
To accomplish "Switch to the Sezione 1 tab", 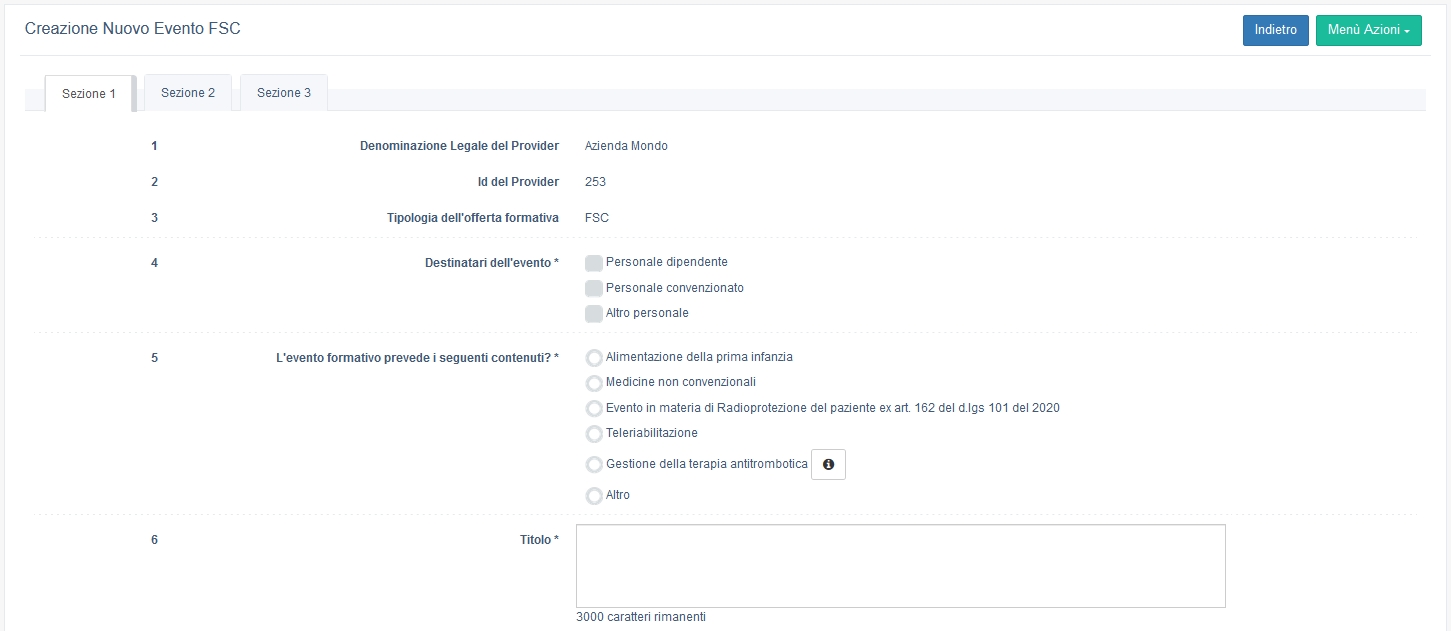I will 89,94.
